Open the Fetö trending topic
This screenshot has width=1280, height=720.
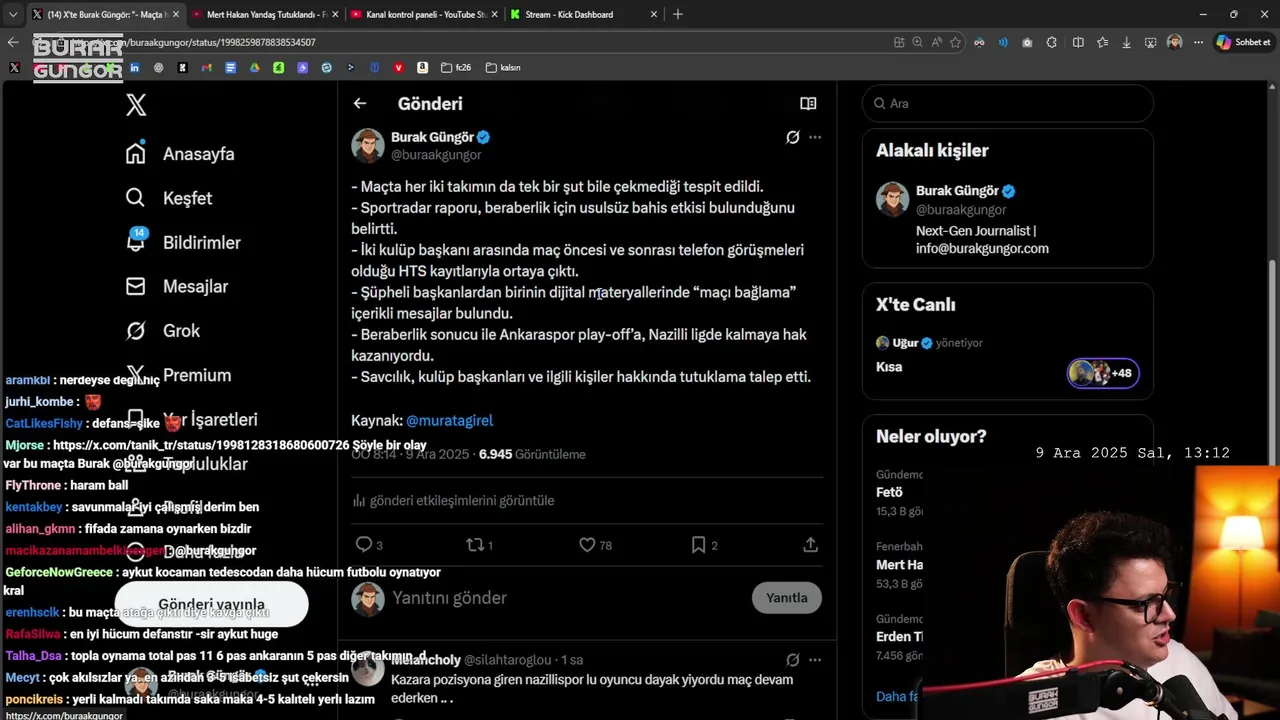(890, 492)
